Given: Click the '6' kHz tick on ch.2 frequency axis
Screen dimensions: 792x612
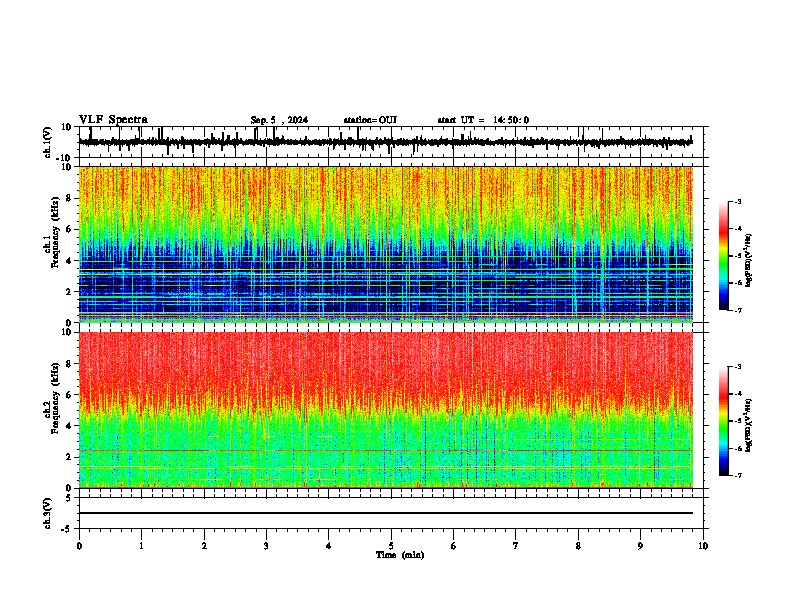Looking at the screenshot, I should (70, 395).
